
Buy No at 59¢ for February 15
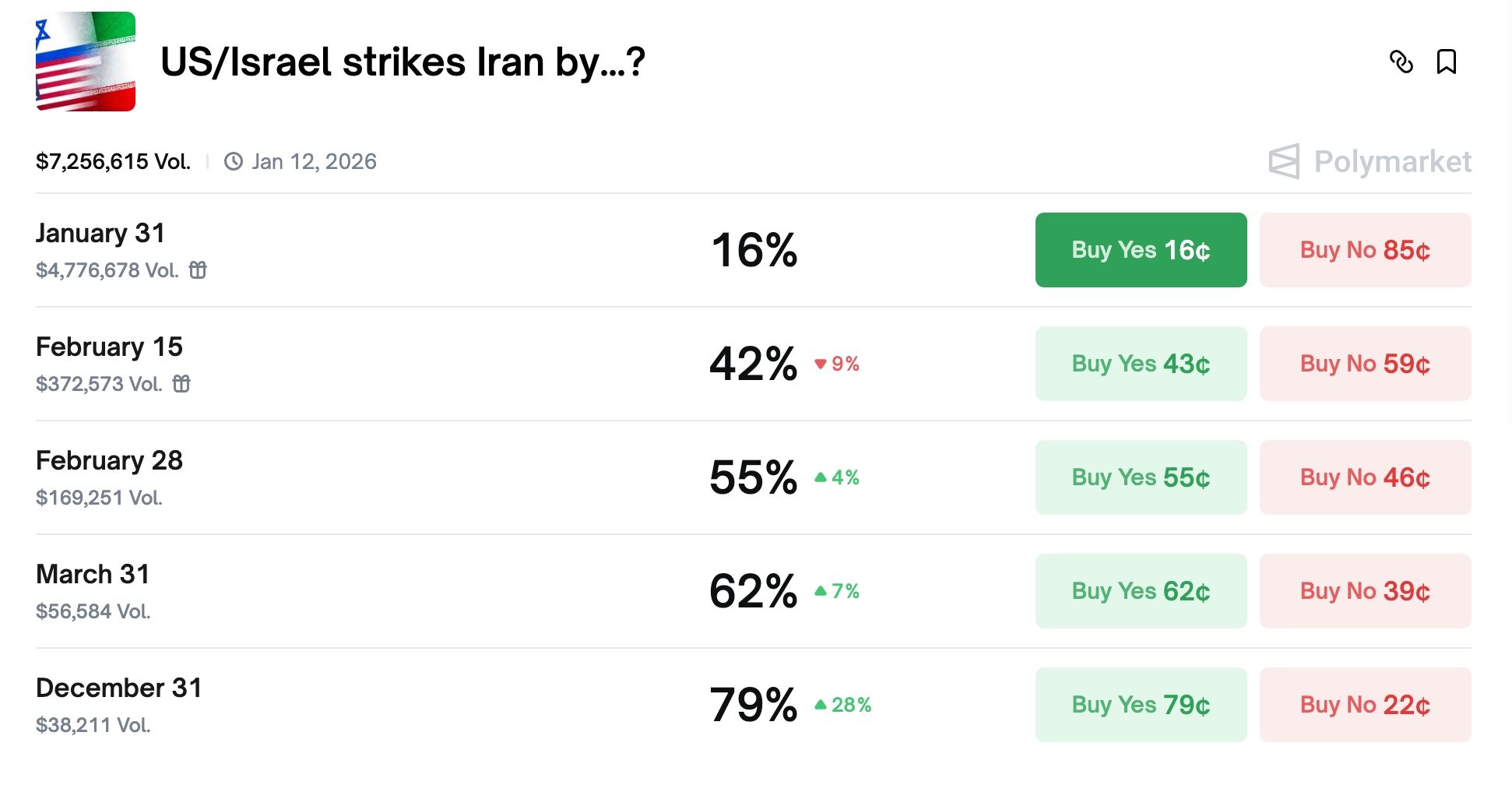(1365, 363)
